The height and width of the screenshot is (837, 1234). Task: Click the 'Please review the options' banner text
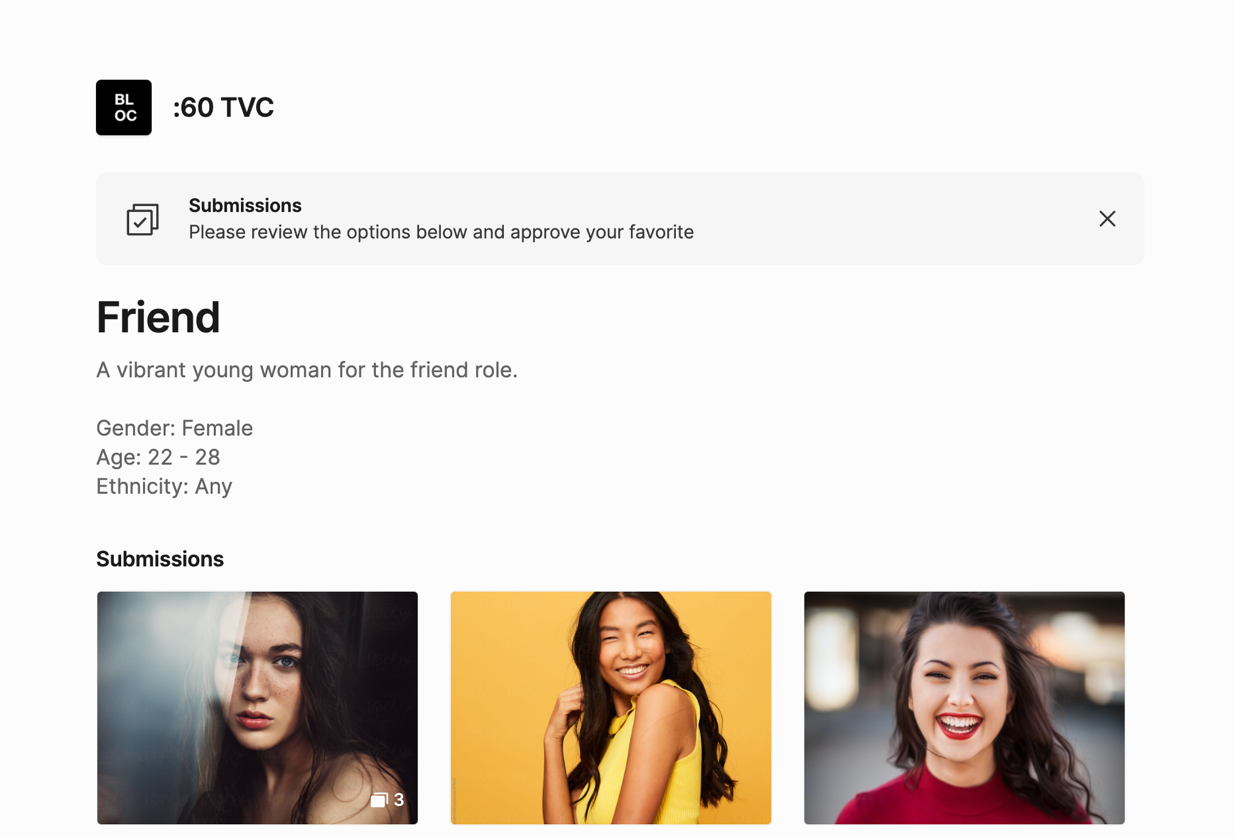(441, 232)
